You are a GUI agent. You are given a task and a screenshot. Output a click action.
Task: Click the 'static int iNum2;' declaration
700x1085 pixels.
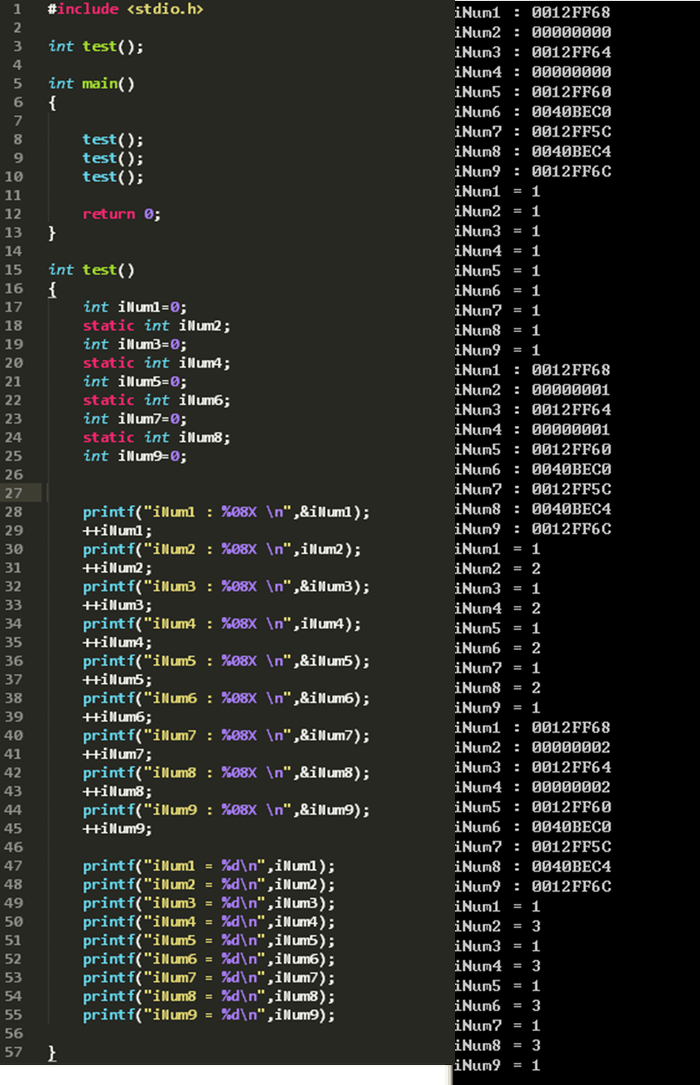tap(156, 326)
